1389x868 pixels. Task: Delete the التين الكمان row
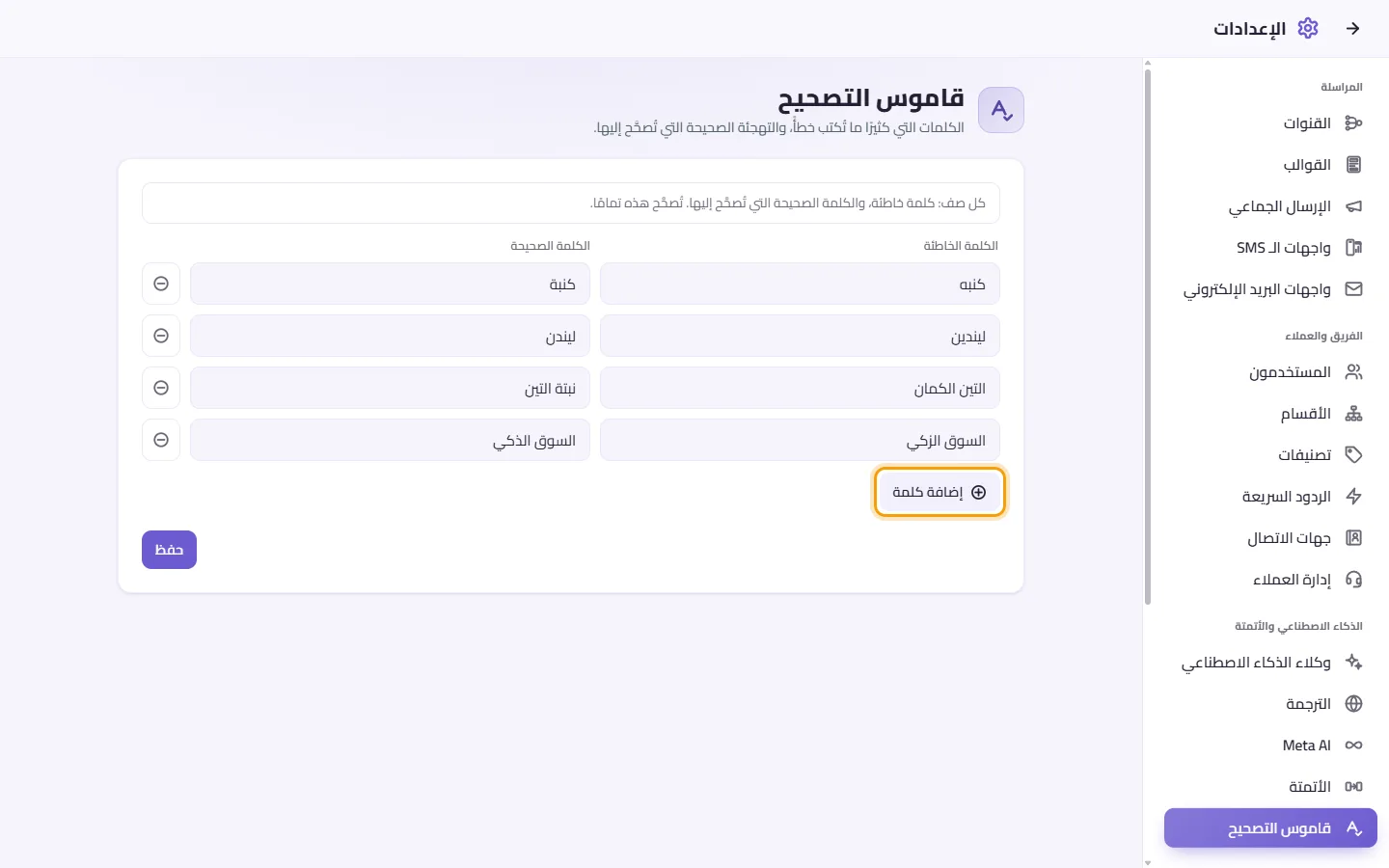click(x=161, y=388)
